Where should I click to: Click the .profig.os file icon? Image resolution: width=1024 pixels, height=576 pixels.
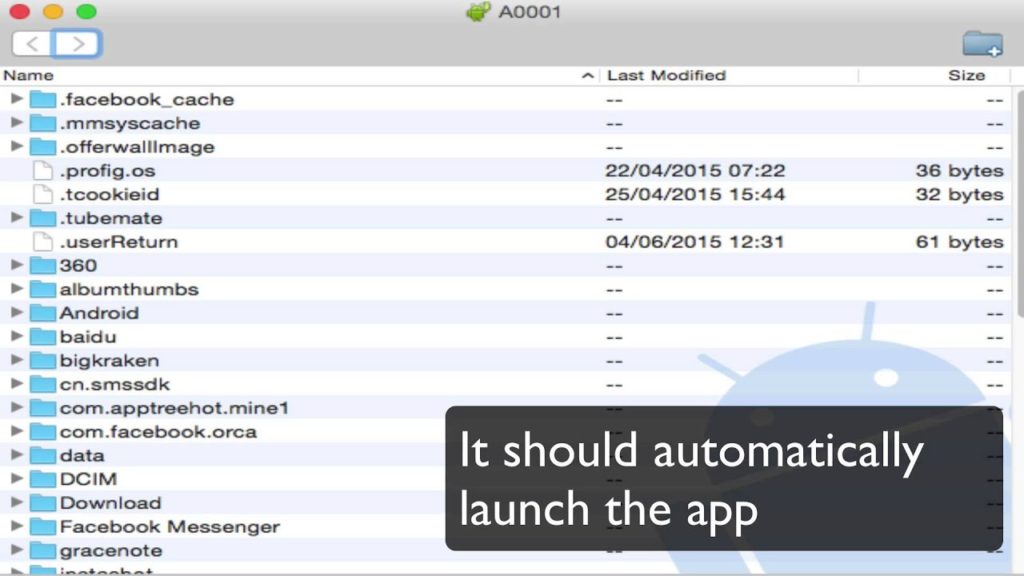(x=42, y=170)
